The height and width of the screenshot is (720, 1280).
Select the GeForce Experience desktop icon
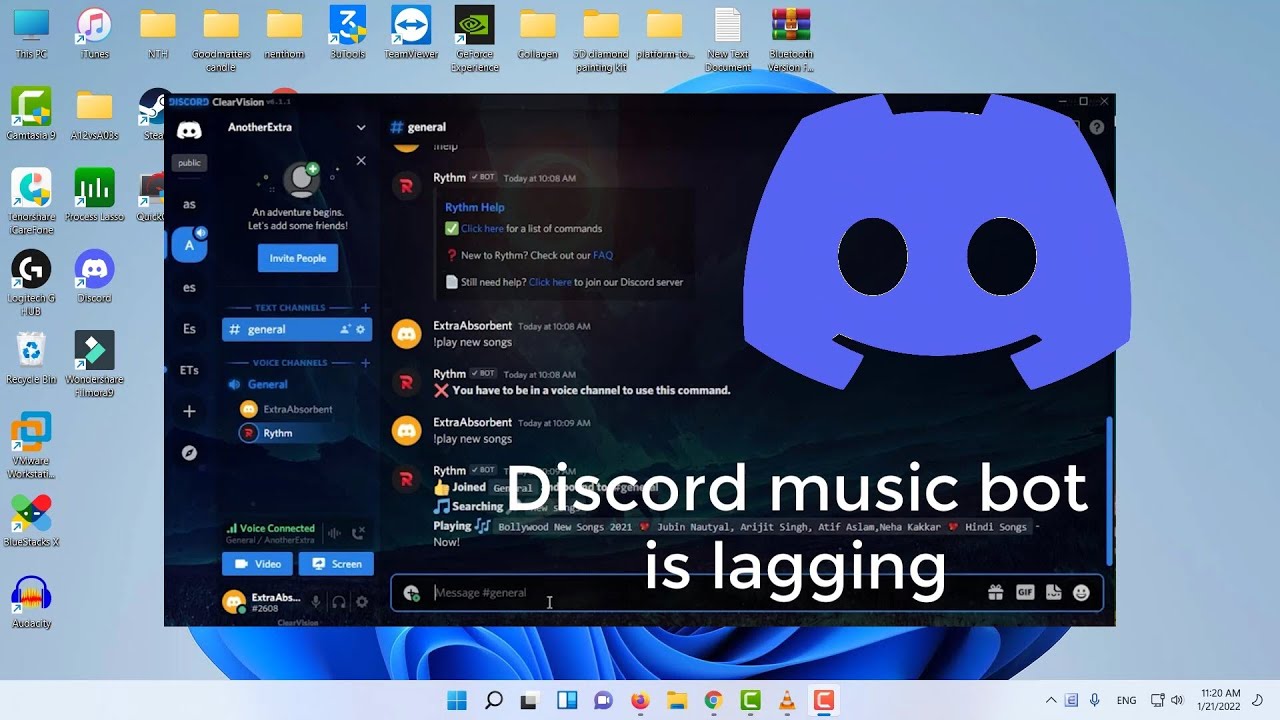click(474, 40)
